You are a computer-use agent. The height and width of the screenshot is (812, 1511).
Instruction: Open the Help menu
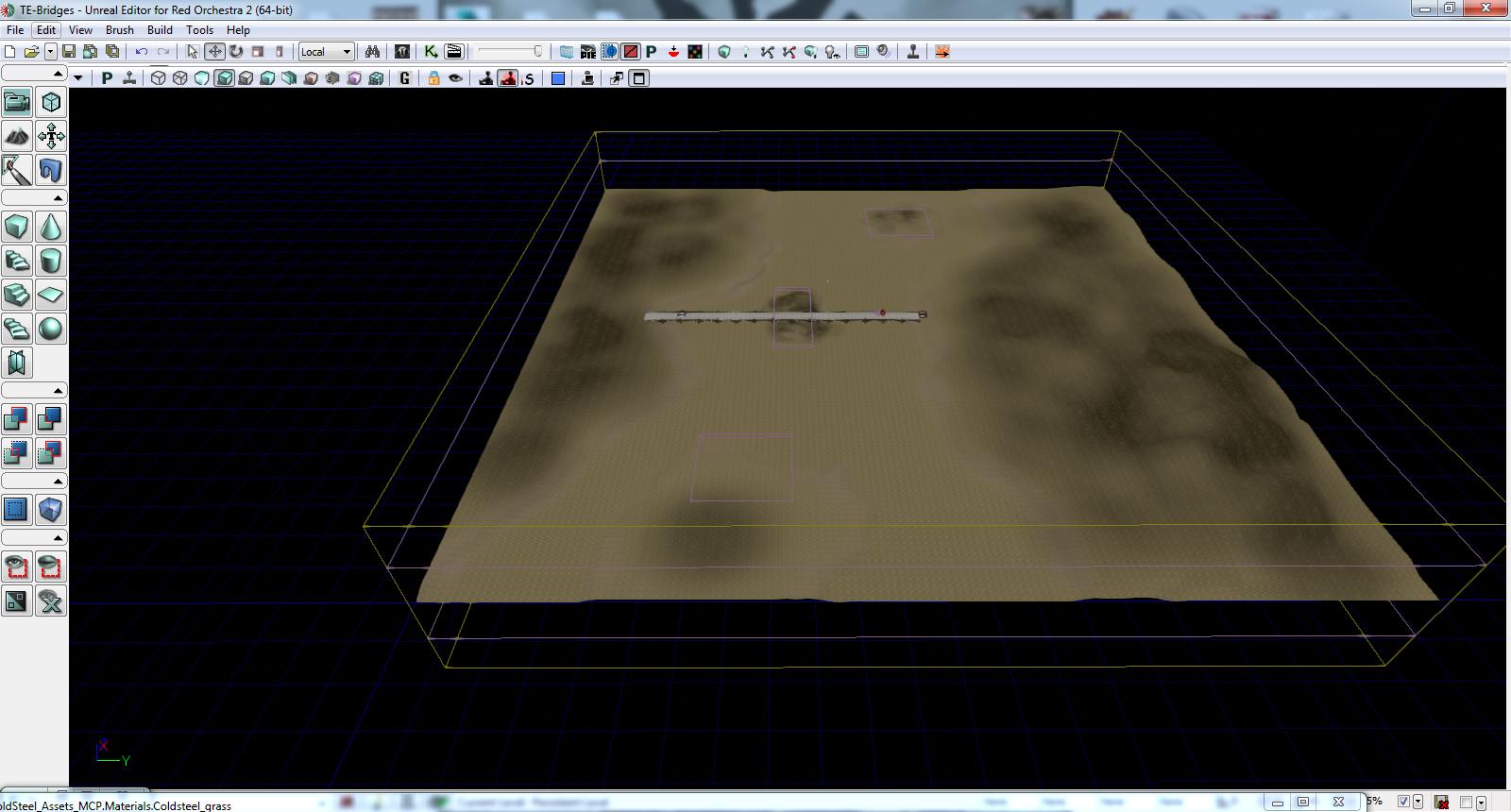(x=238, y=30)
